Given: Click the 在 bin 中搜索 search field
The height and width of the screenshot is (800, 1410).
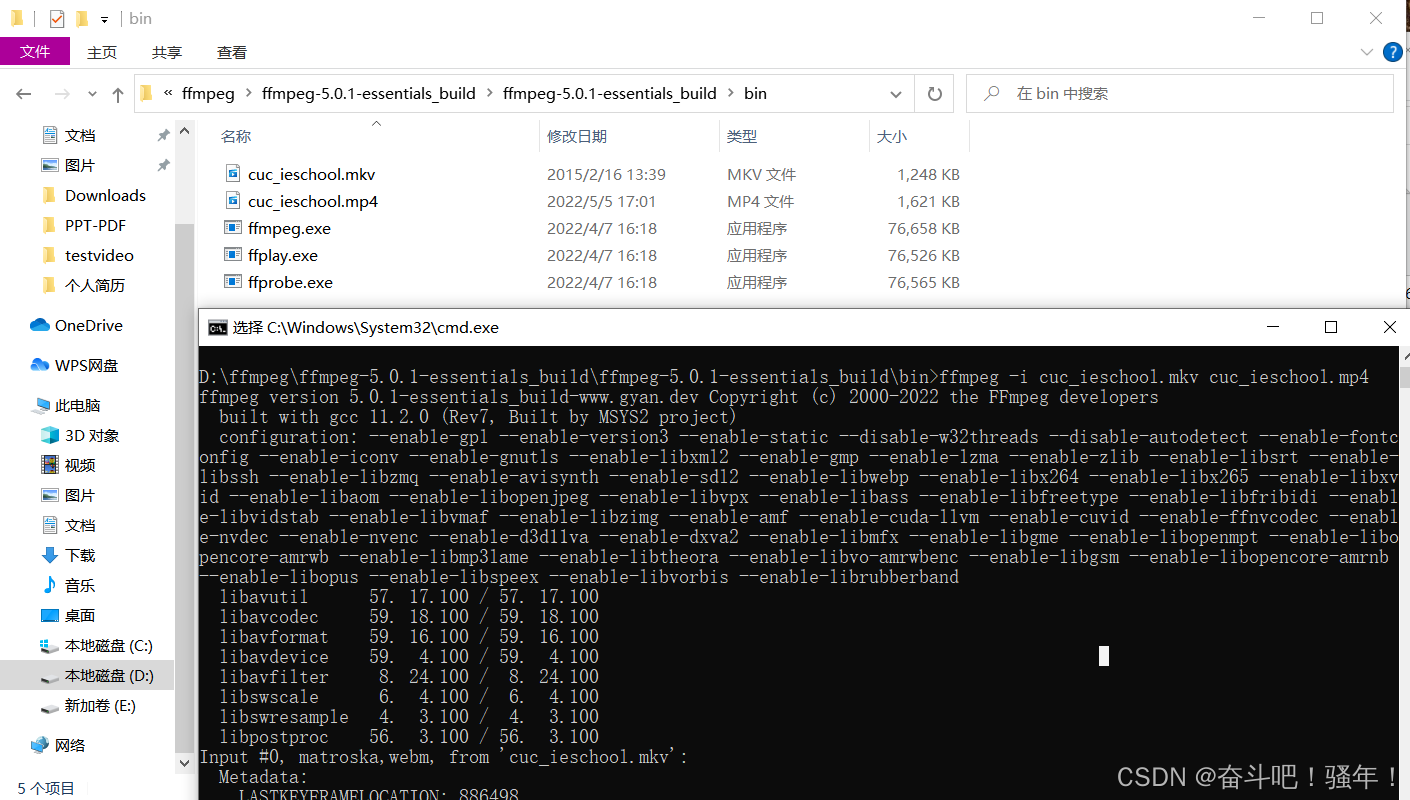Looking at the screenshot, I should click(1180, 93).
